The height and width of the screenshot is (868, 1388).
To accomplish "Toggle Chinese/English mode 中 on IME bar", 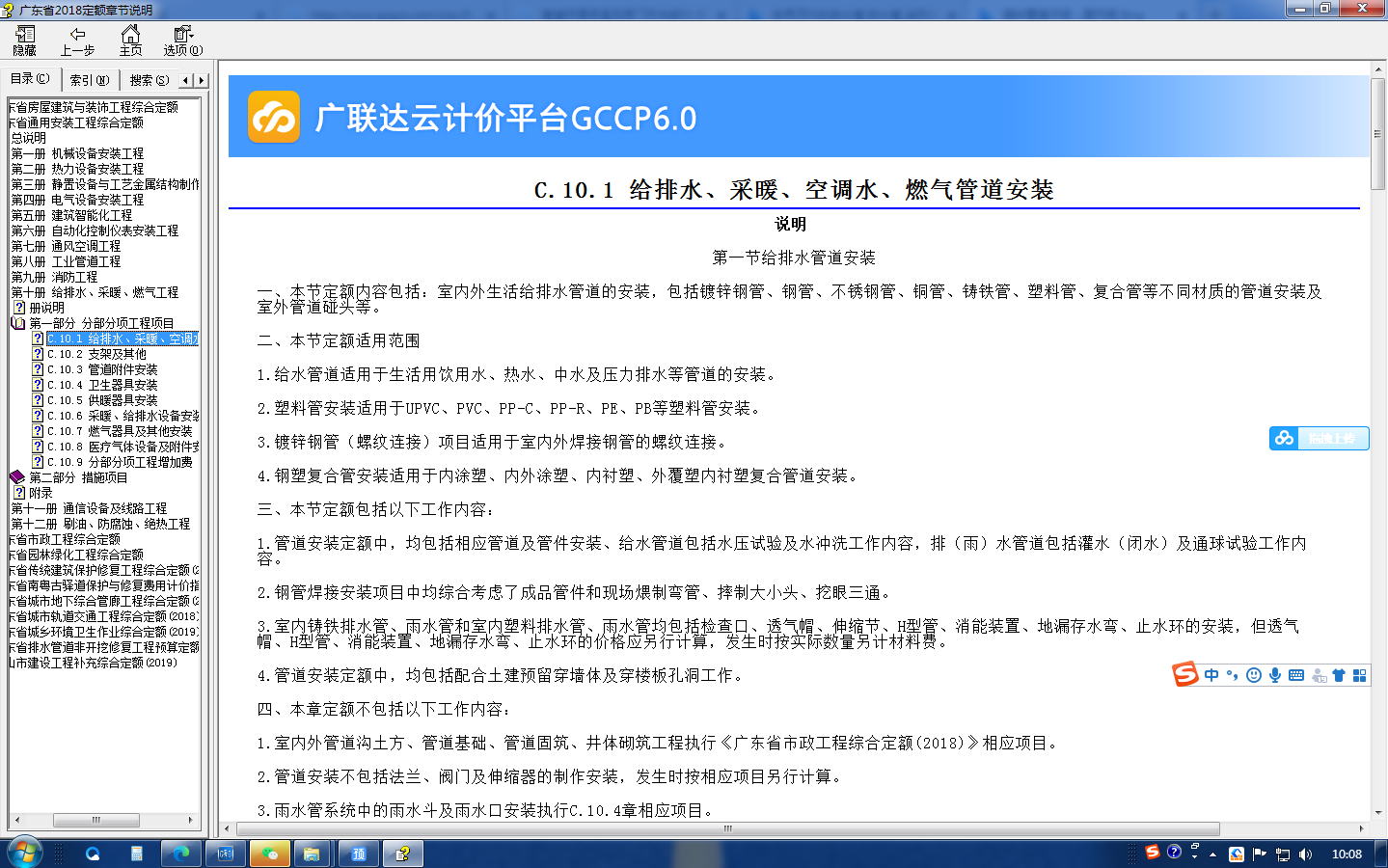I will (x=1211, y=675).
